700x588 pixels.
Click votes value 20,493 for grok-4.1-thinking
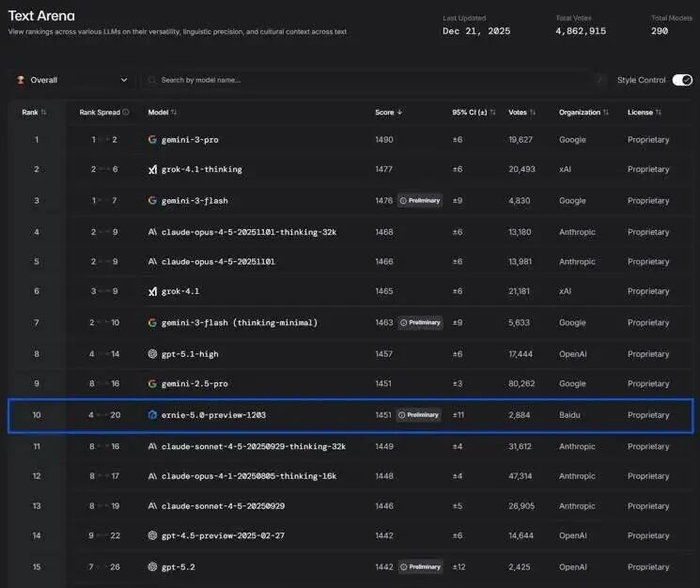coord(522,169)
